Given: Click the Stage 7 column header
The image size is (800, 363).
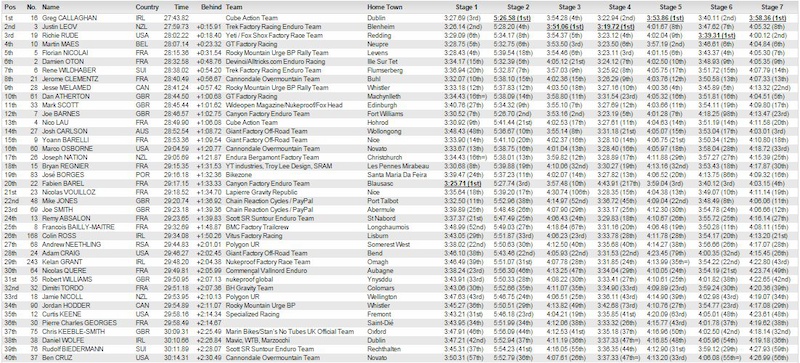Looking at the screenshot, I should 772,7.
